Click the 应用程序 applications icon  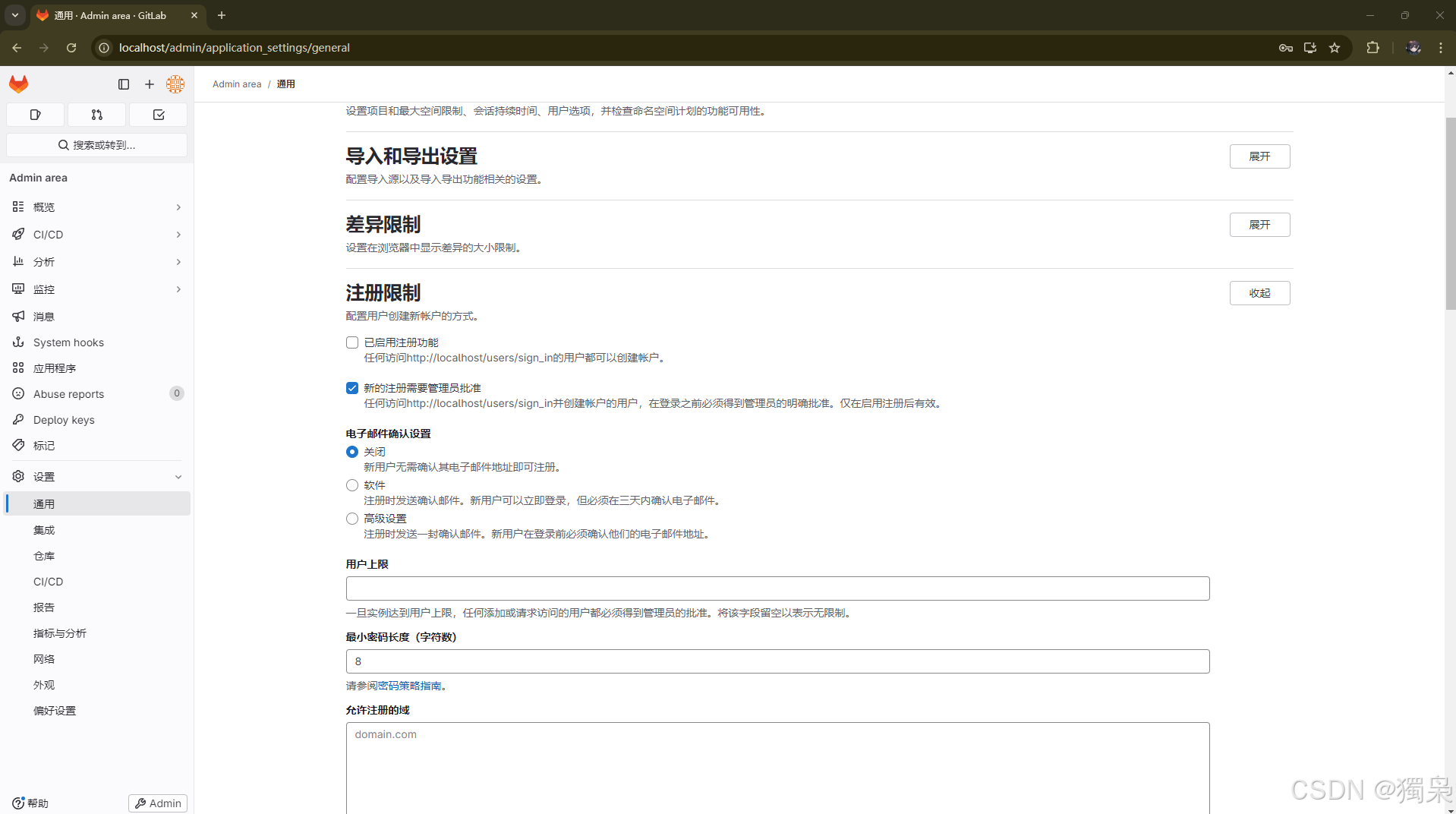point(18,368)
